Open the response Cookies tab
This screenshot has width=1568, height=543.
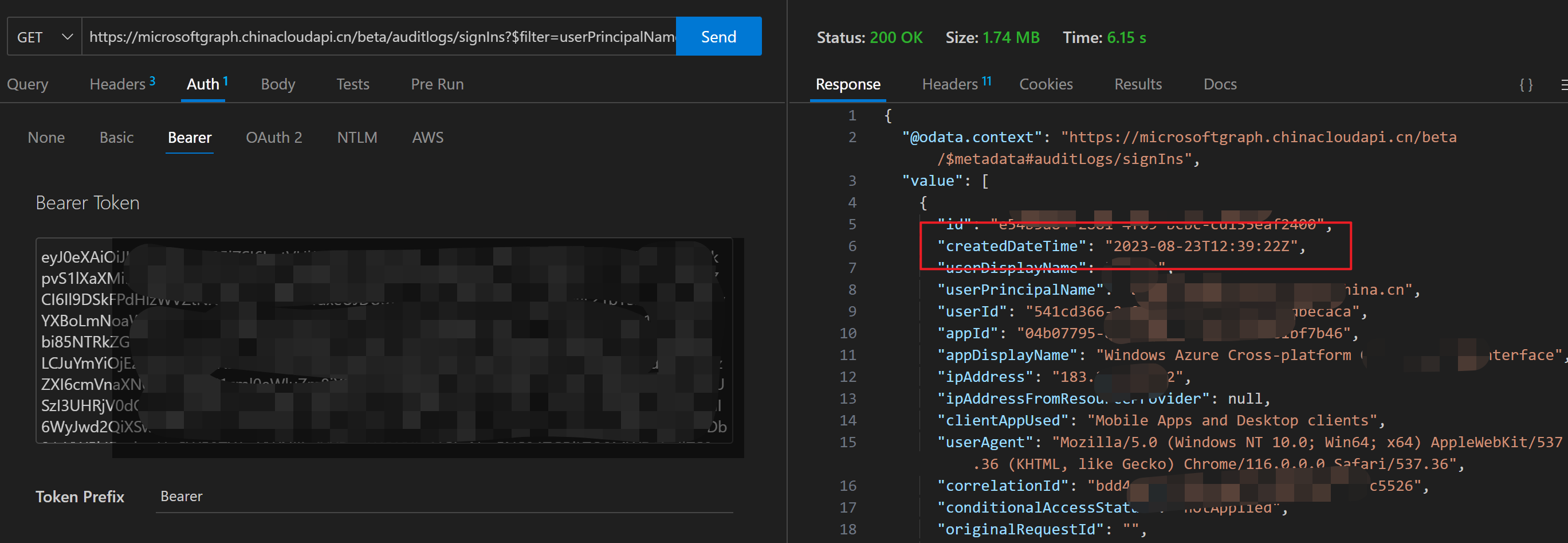1046,84
